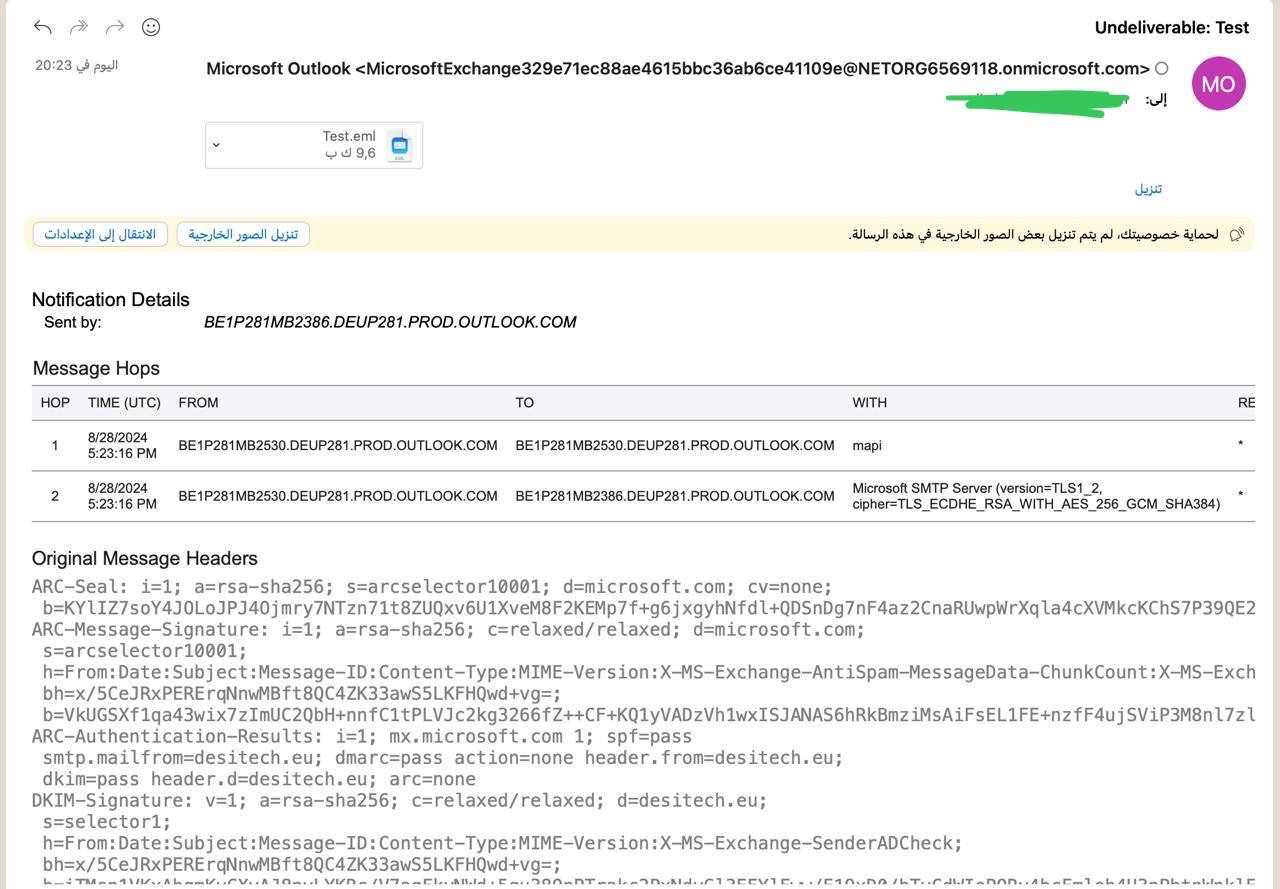Click the MO sender avatar
The height and width of the screenshot is (889, 1280).
click(x=1218, y=84)
